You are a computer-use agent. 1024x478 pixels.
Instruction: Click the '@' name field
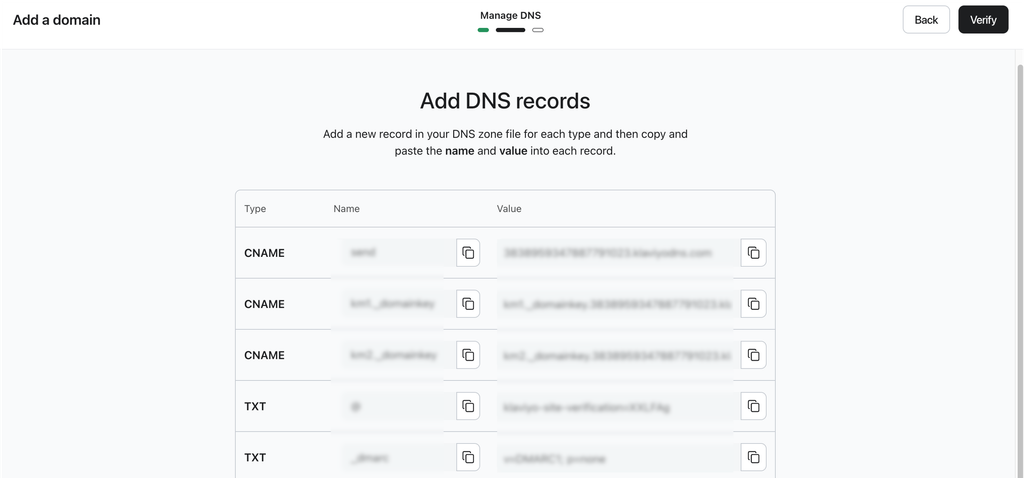(398, 406)
